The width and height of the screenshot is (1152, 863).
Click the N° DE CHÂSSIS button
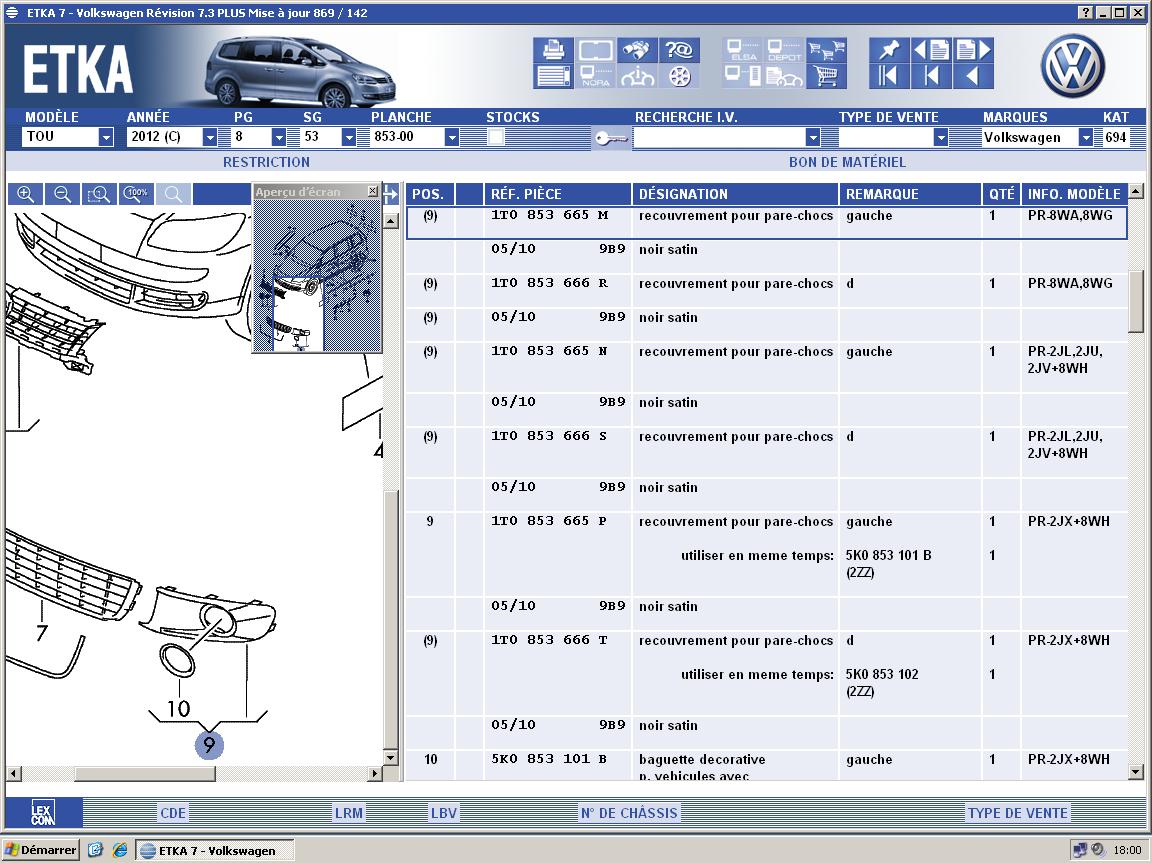pos(628,813)
